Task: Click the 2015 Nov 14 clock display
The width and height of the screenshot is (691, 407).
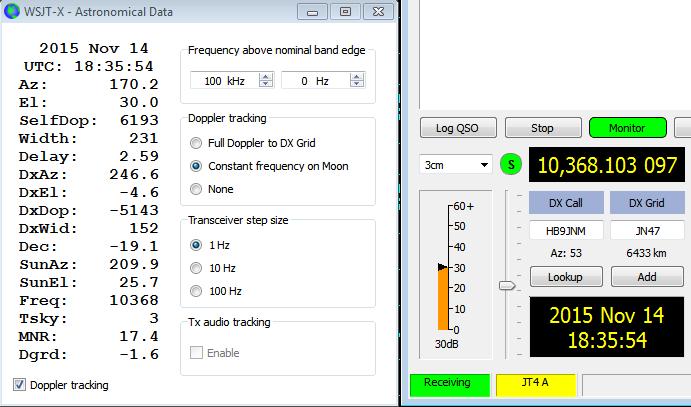Action: (x=607, y=327)
